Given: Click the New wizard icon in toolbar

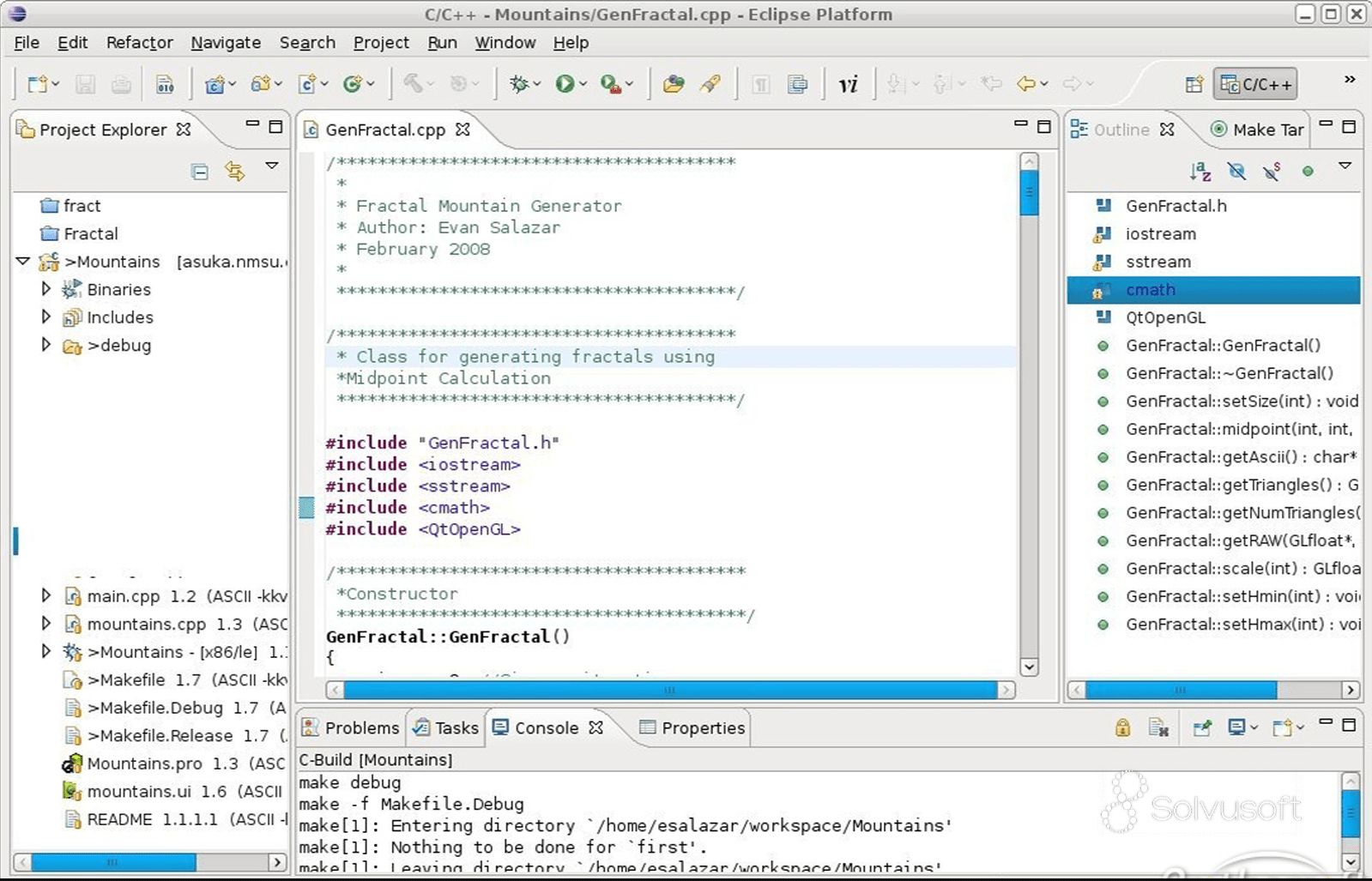Looking at the screenshot, I should [x=38, y=84].
